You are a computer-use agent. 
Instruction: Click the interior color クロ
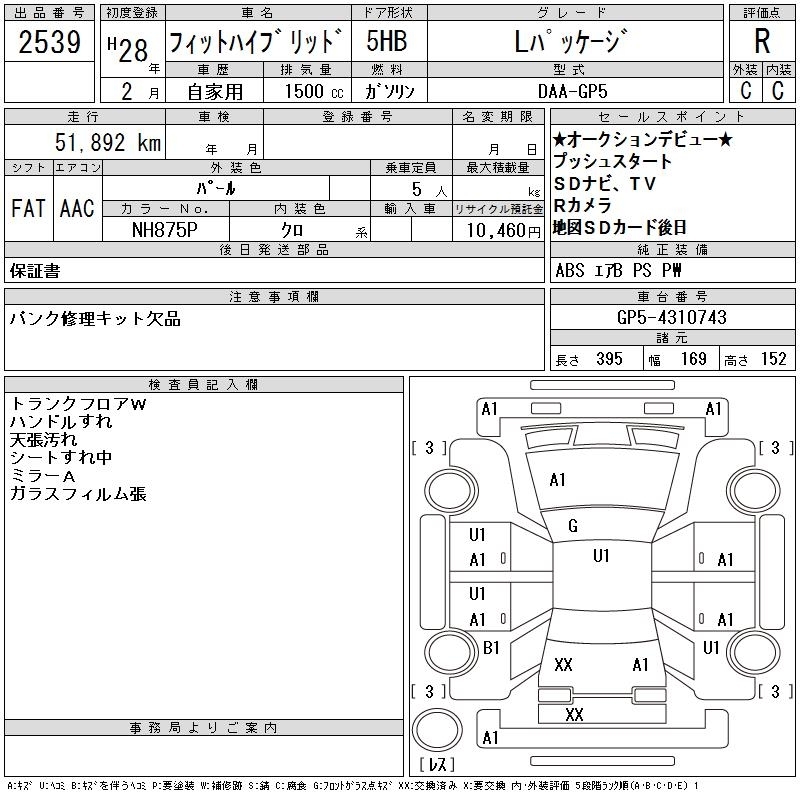[x=293, y=230]
